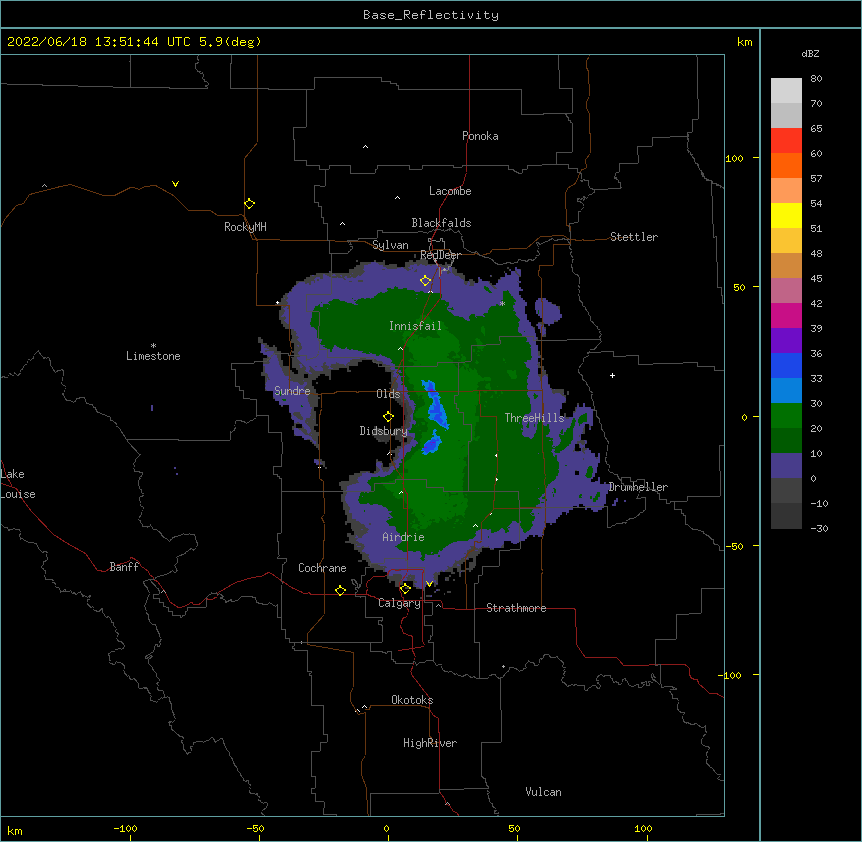Viewport: 862px width, 842px height.
Task: Click the 30 dBZ green legend swatch
Action: (786, 416)
